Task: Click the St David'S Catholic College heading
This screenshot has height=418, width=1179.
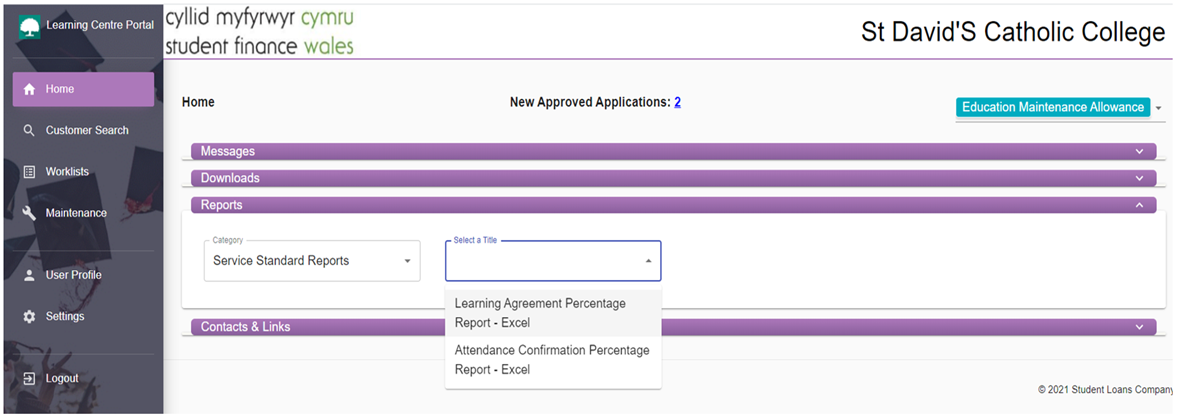Action: coord(1013,33)
